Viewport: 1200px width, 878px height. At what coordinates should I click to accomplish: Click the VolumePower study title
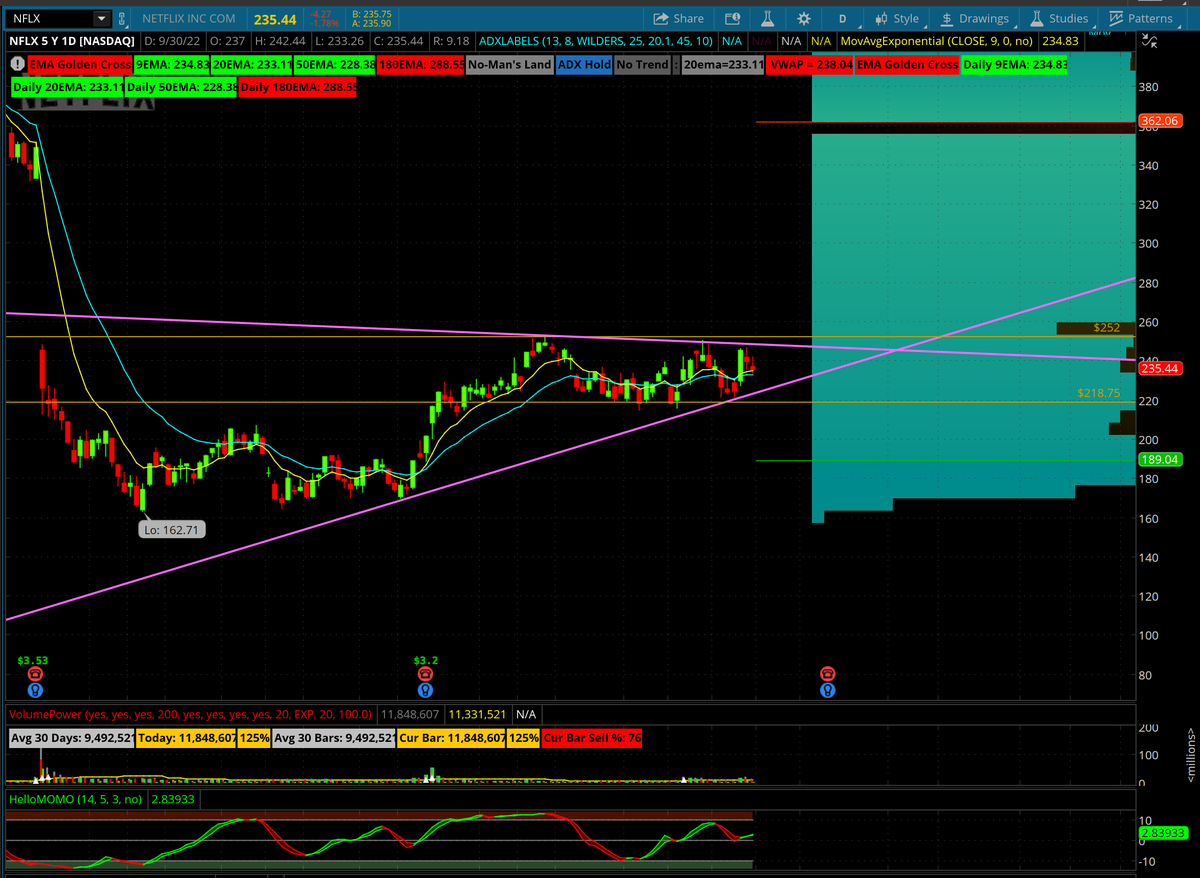click(190, 715)
